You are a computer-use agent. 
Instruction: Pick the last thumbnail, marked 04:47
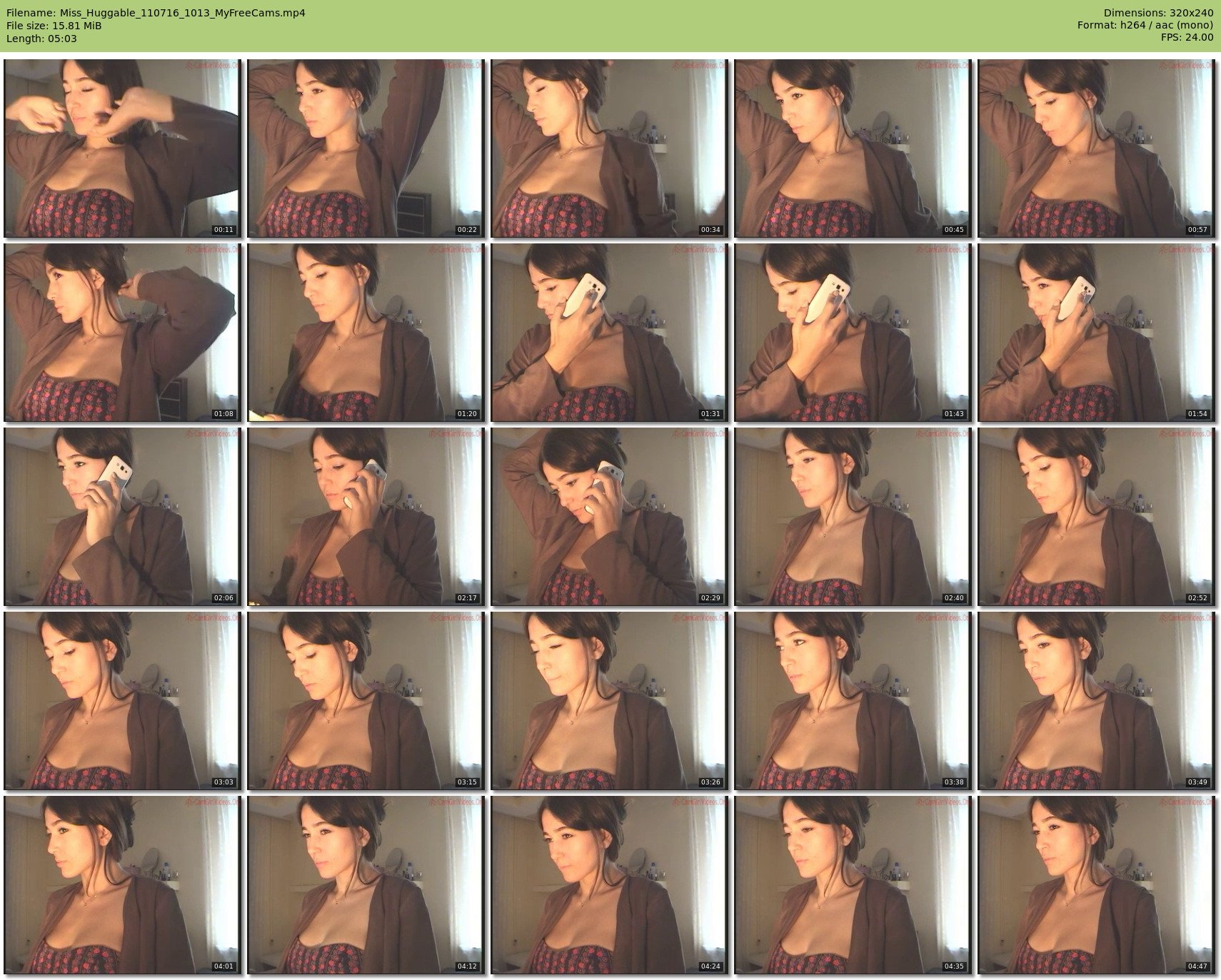(x=1096, y=885)
